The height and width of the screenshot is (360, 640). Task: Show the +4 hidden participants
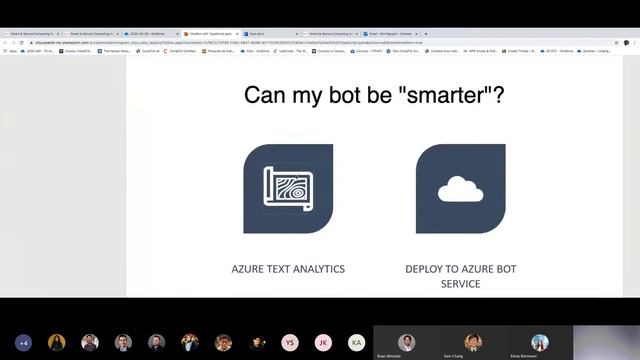pyautogui.click(x=23, y=343)
